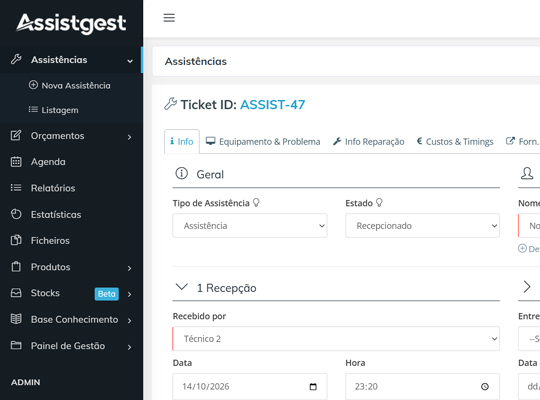Click the edit icon beside Orçamentos
Viewport: 540px width, 400px height.
coord(16,135)
